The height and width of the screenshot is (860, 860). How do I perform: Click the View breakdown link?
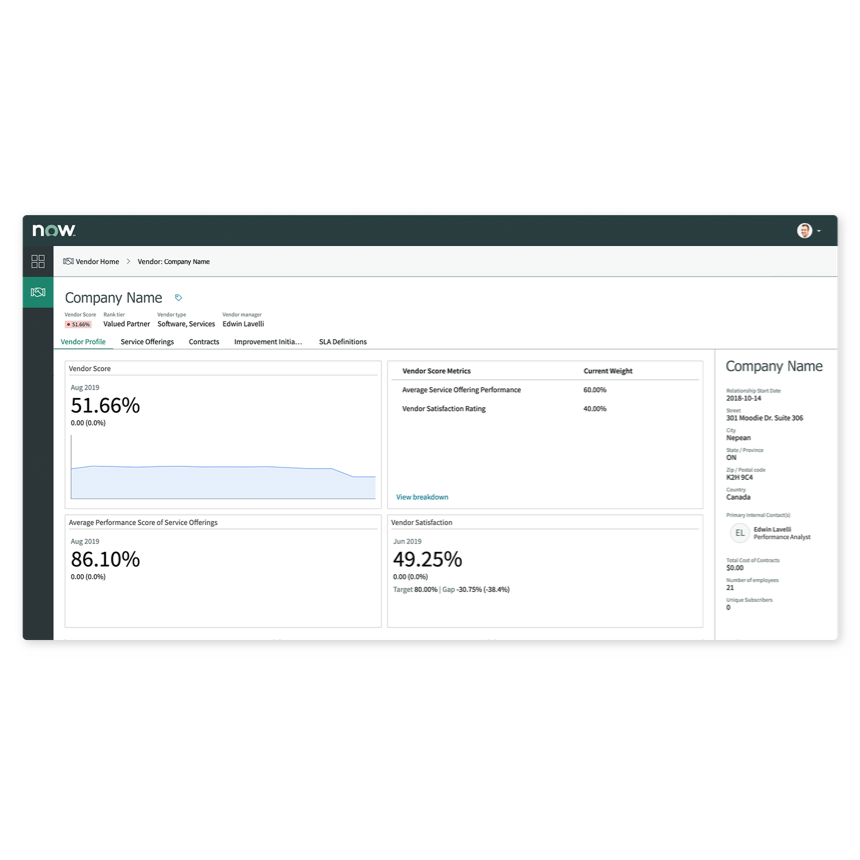[421, 496]
